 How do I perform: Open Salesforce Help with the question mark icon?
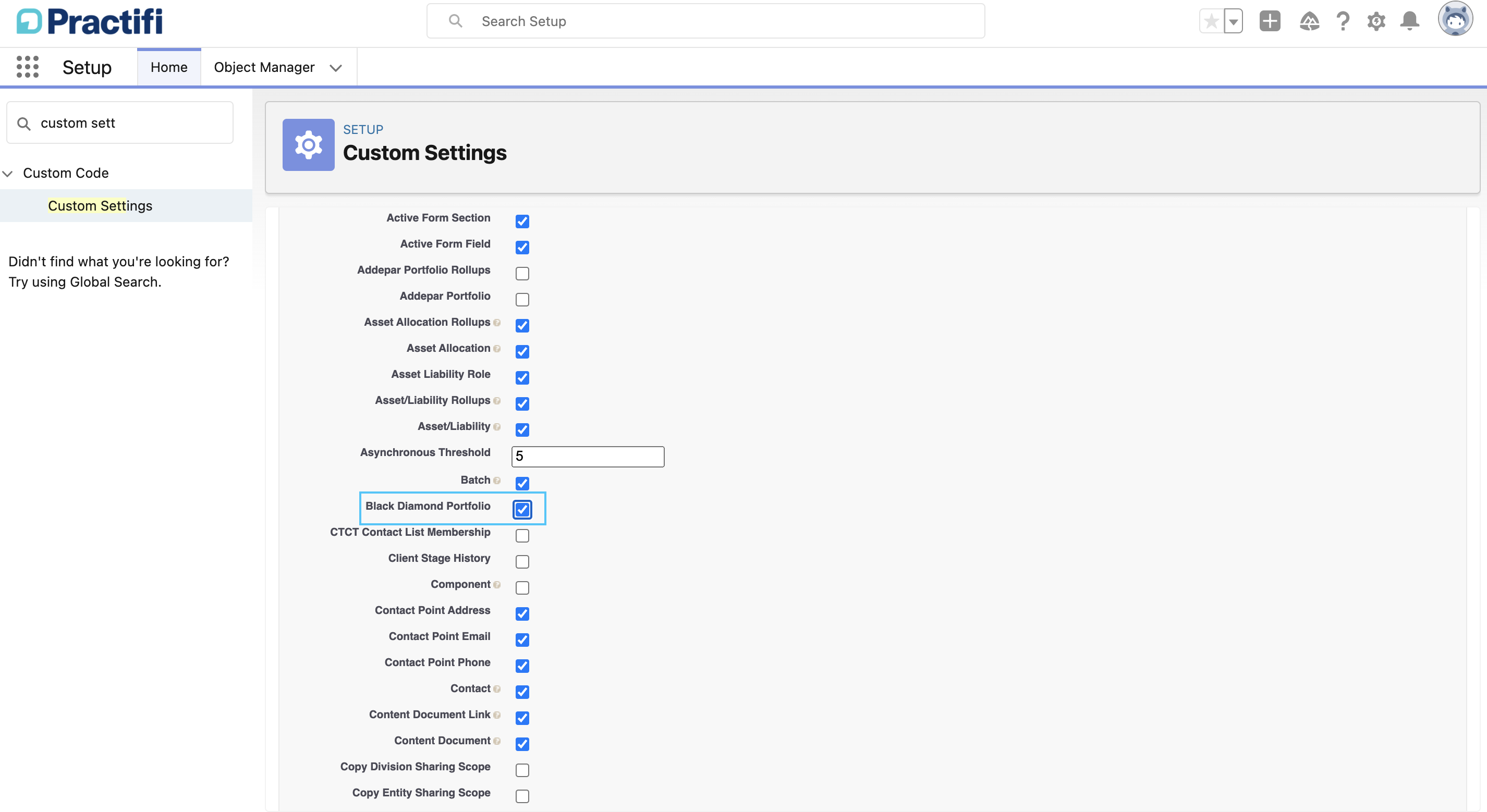point(1343,21)
